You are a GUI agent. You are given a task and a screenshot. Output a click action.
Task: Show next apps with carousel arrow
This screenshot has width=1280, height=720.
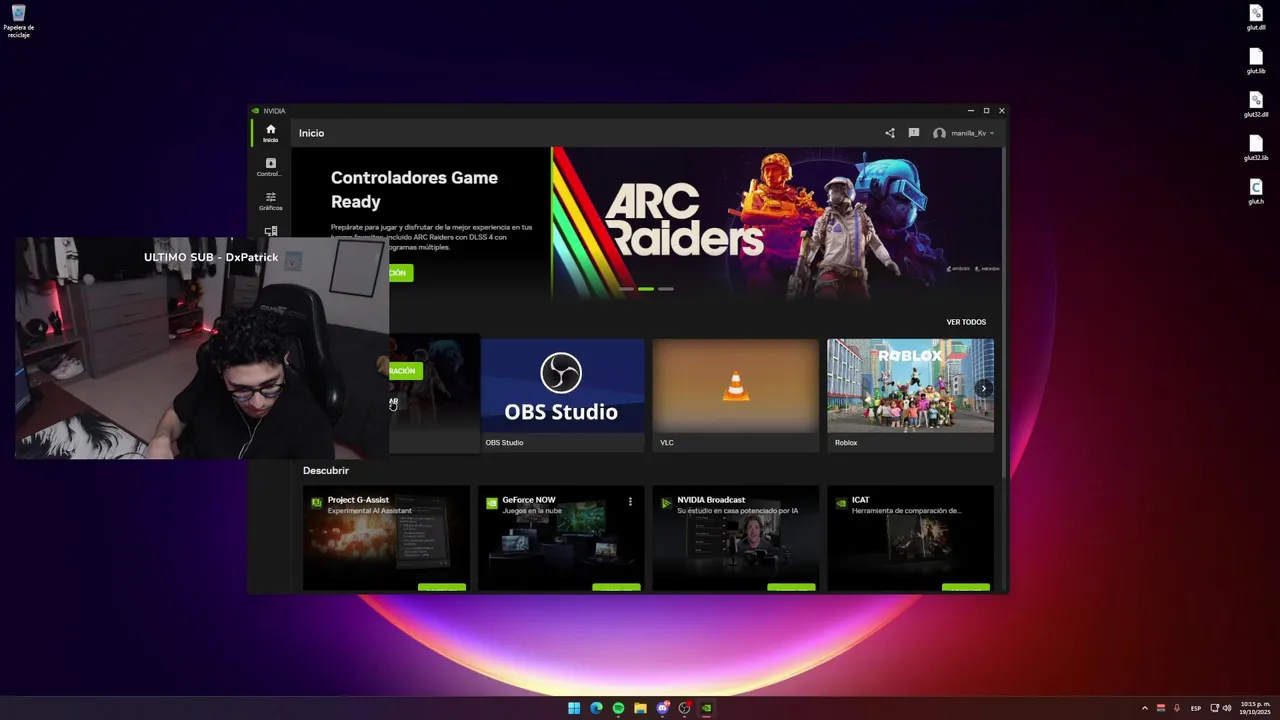[984, 388]
